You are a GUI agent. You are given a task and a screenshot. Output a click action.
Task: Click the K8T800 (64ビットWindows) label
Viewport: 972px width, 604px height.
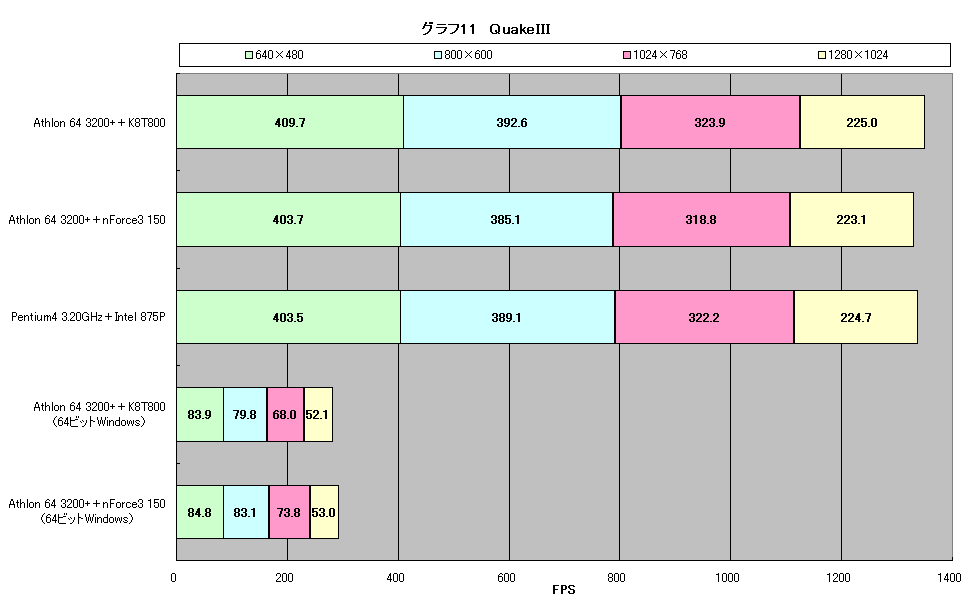pyautogui.click(x=99, y=414)
